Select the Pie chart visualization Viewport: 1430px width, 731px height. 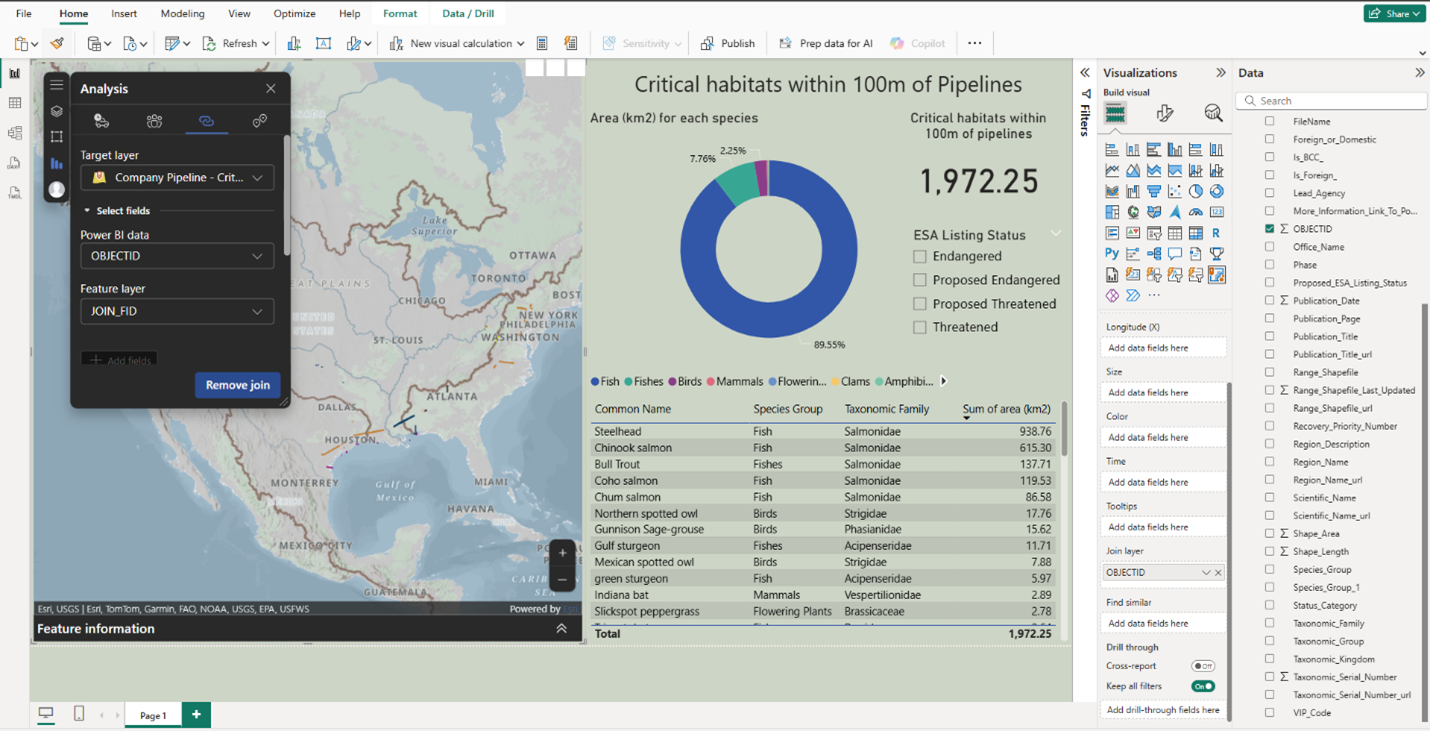pos(1194,191)
